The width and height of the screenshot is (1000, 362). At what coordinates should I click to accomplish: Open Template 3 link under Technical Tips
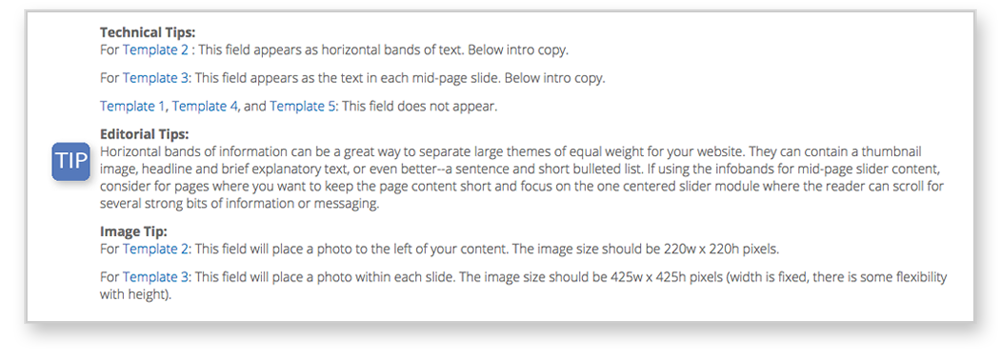coord(156,78)
